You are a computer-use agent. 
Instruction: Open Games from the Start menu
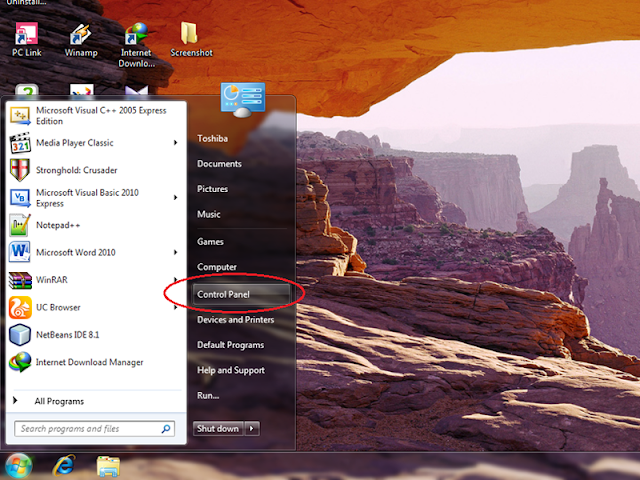[x=210, y=242]
